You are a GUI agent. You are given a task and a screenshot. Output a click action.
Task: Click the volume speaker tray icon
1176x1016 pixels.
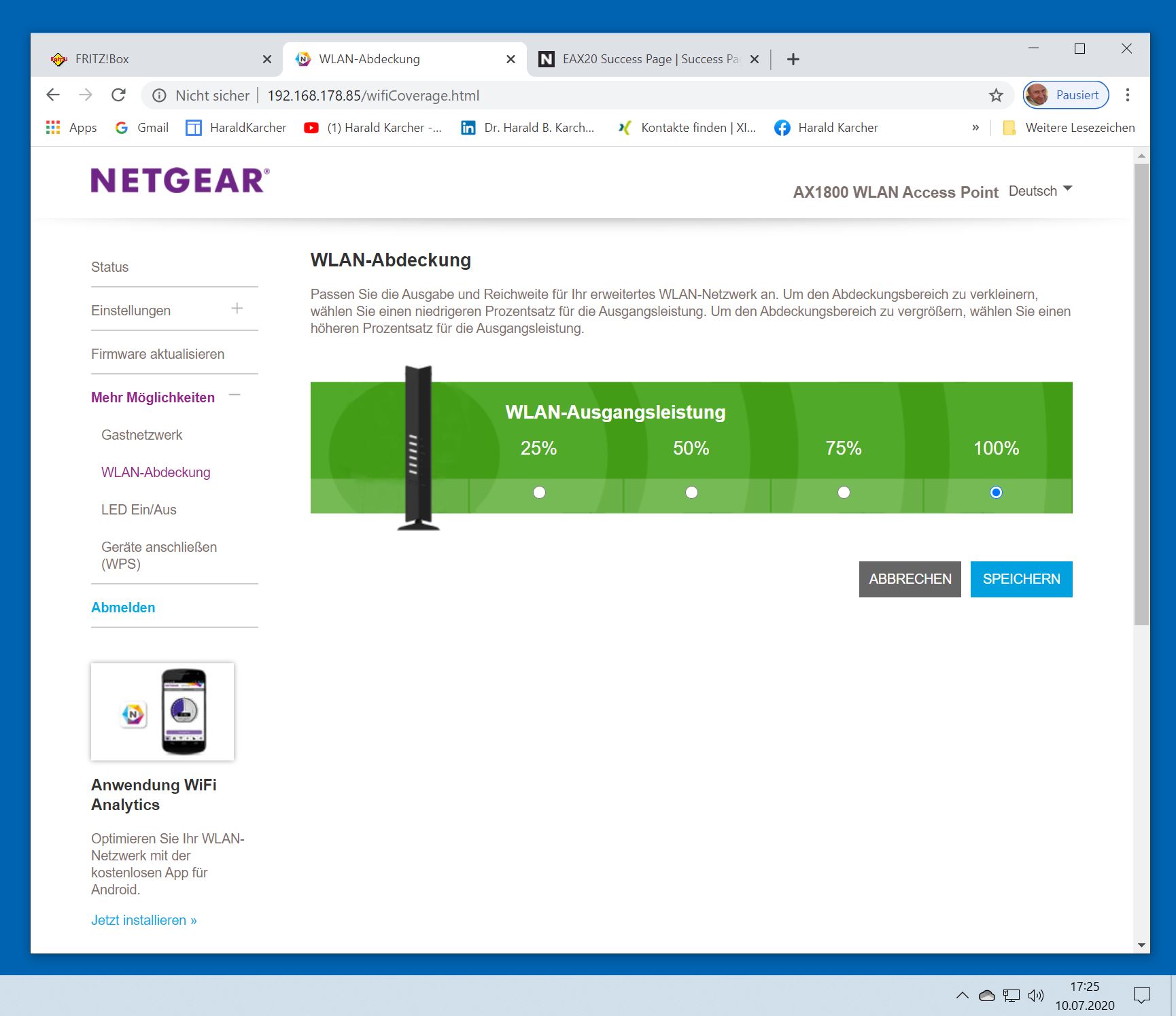pos(1036,996)
